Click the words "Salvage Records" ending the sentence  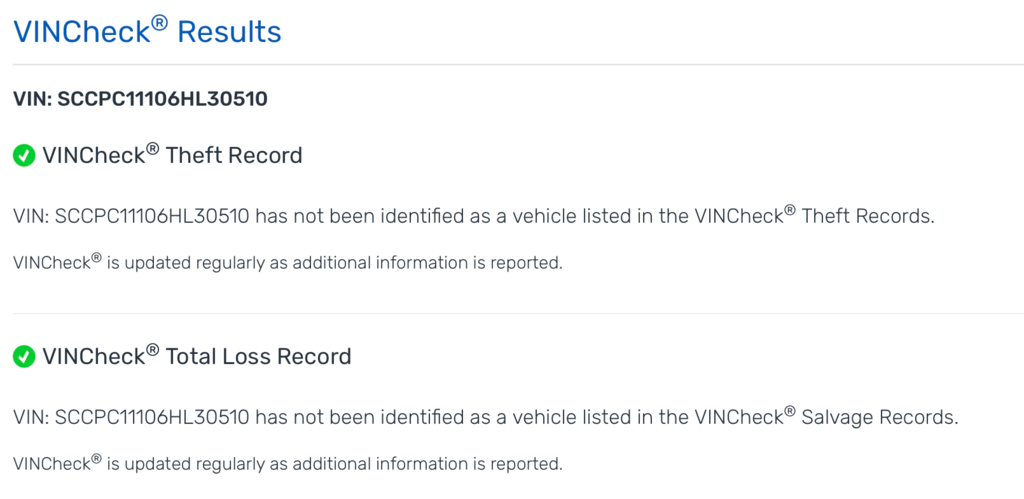click(880, 417)
